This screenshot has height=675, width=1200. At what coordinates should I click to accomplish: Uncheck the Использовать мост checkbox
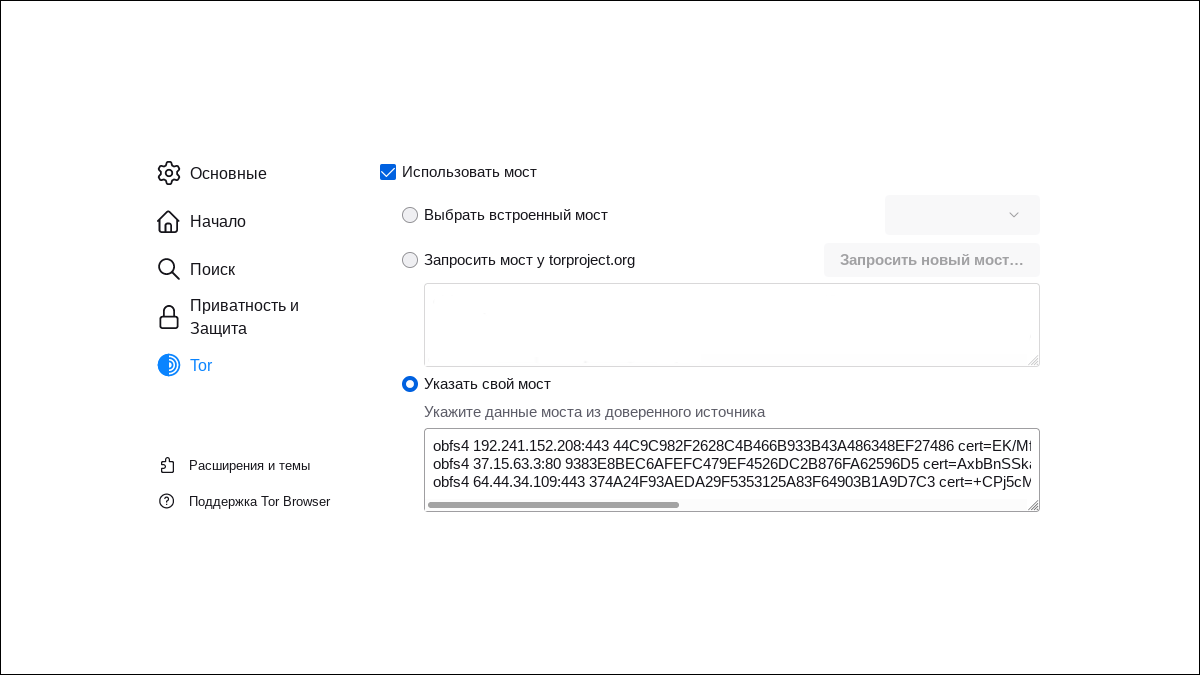point(388,172)
